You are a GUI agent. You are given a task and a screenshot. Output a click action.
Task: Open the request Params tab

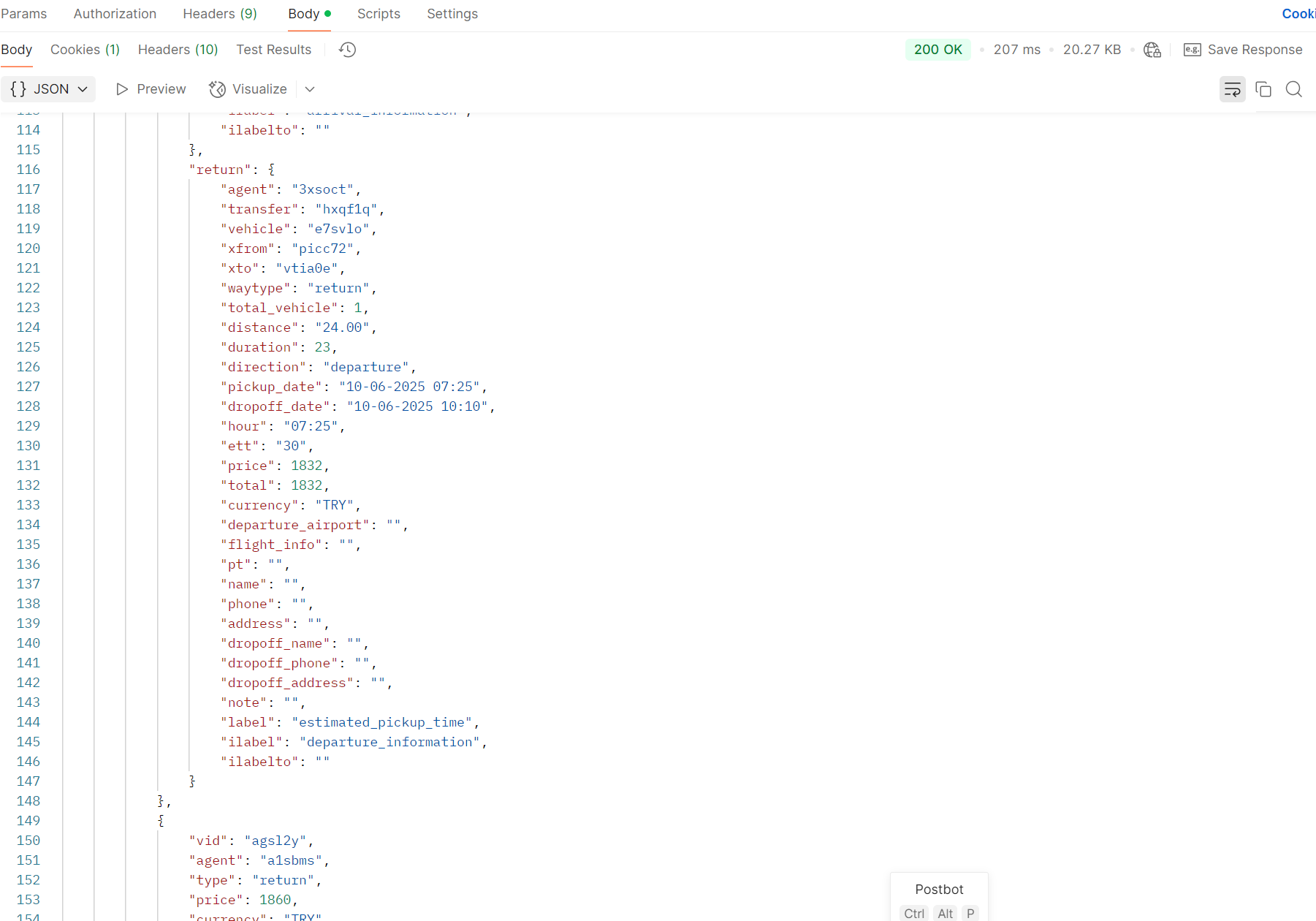(x=23, y=14)
